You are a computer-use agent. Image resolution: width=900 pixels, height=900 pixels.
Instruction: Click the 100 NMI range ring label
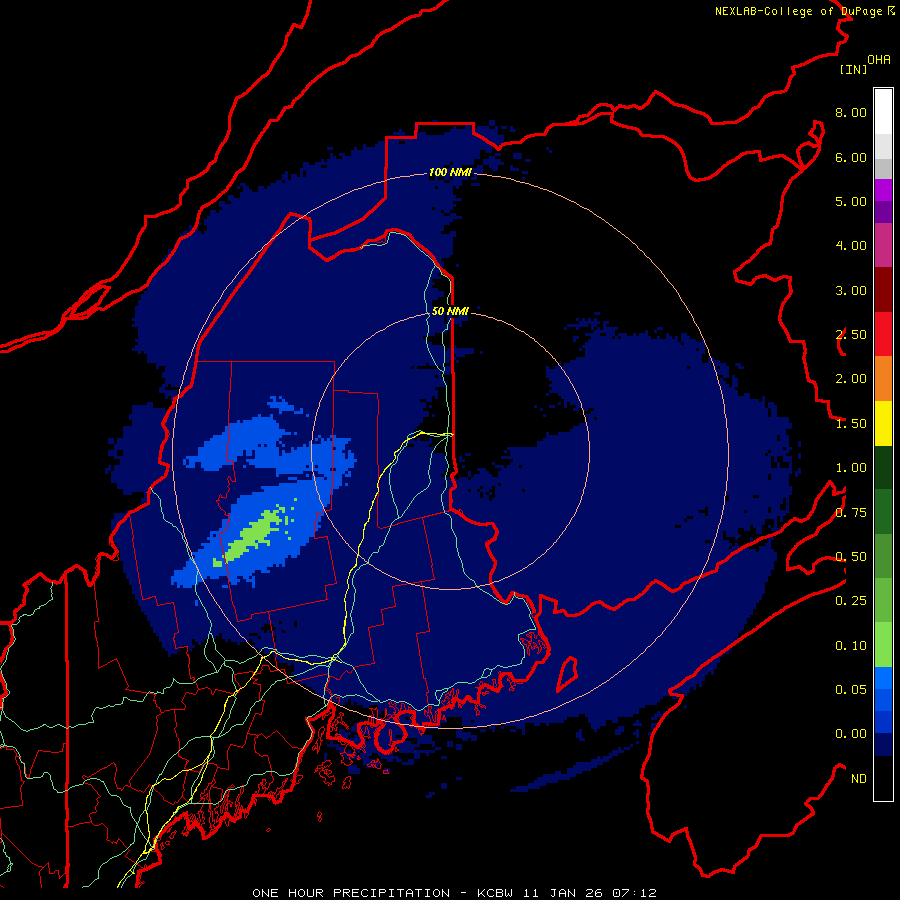[x=450, y=172]
